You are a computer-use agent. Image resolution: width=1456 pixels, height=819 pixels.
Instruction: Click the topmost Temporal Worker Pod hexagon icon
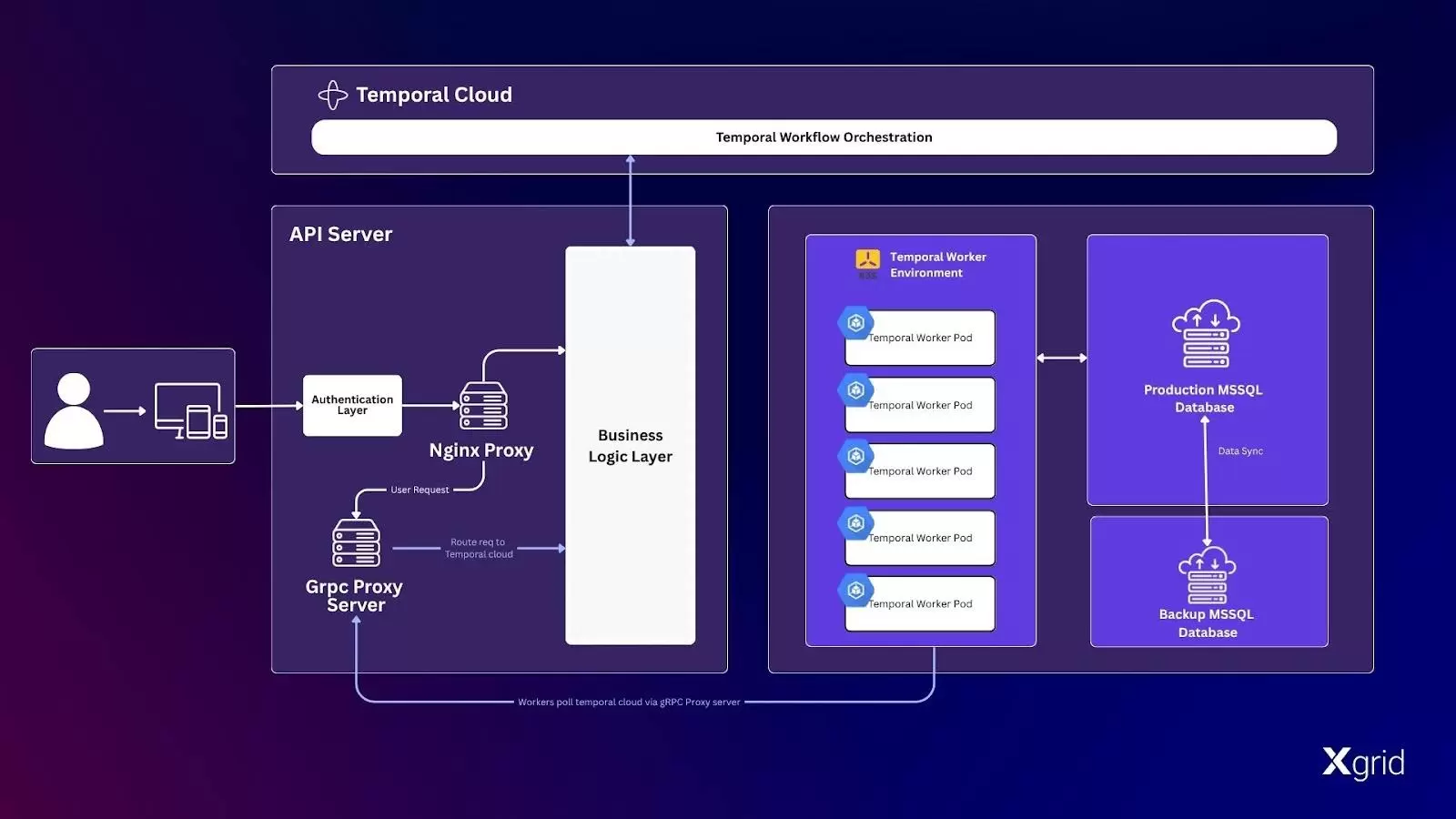pos(855,323)
